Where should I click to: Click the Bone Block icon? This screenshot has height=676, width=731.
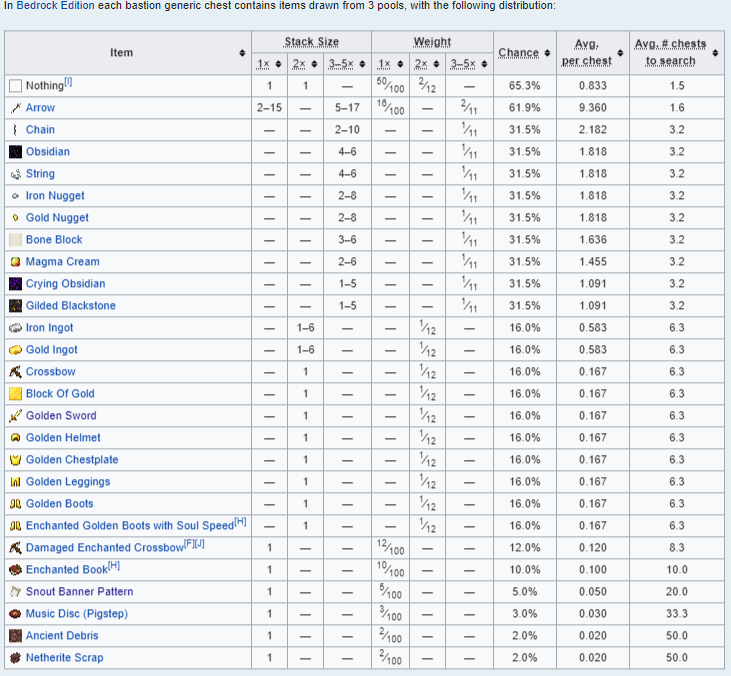point(15,240)
